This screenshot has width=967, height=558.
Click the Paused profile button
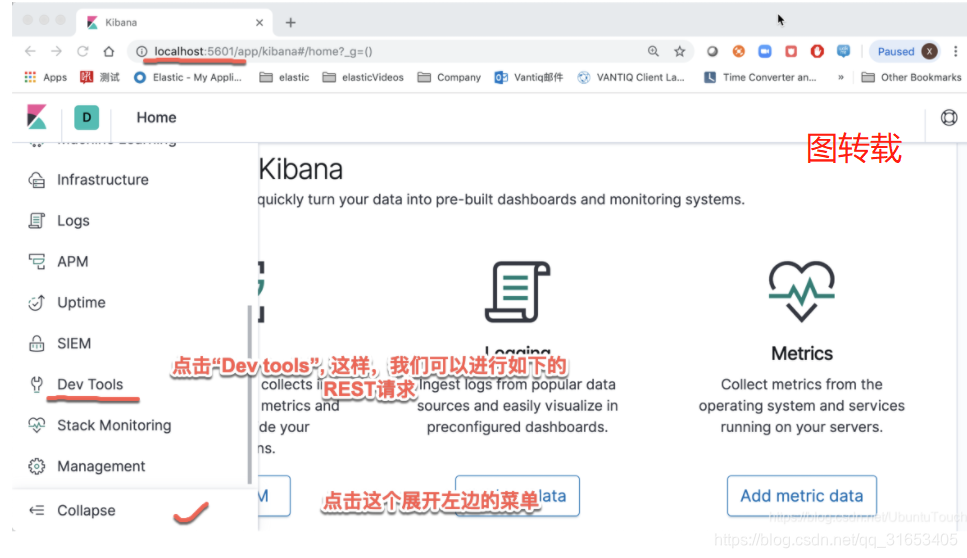pyautogui.click(x=905, y=51)
